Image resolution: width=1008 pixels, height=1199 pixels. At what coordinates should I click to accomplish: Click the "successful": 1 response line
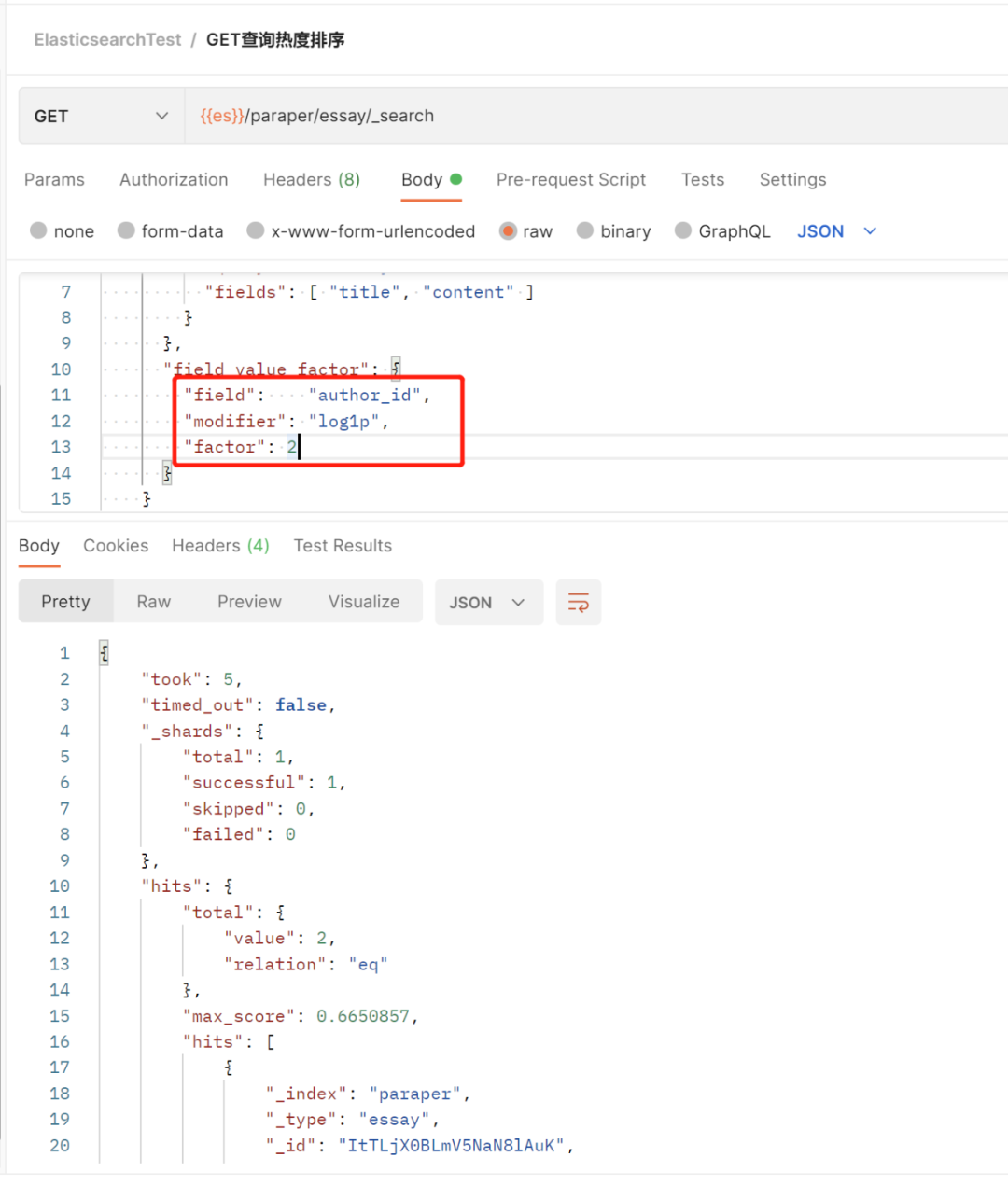264,783
